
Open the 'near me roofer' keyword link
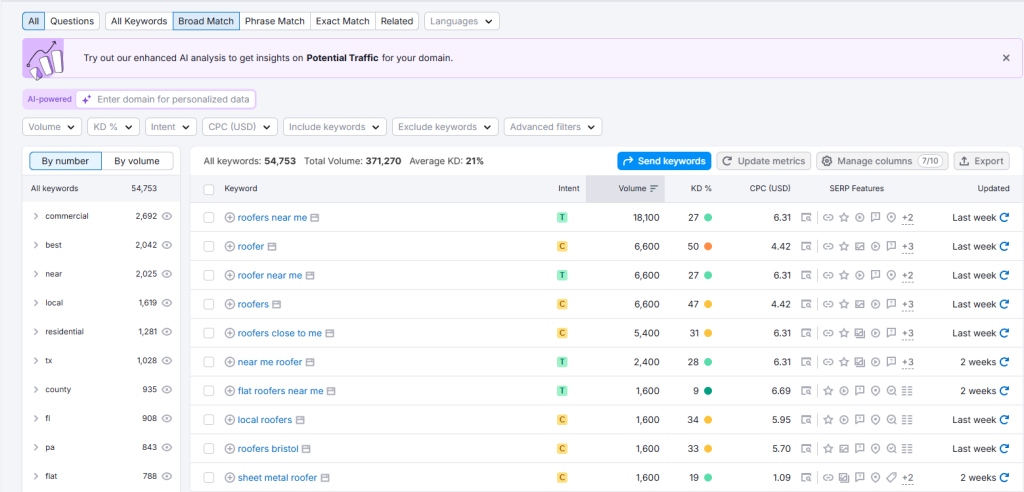[x=270, y=362]
